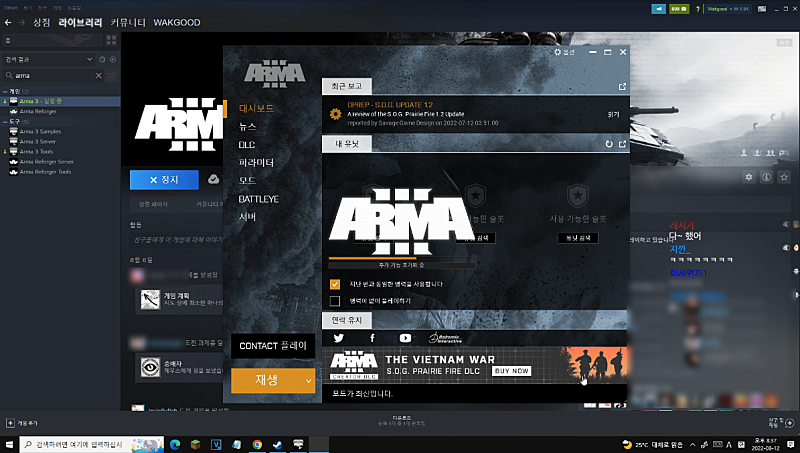Image resolution: width=800 pixels, height=453 pixels.
Task: Click Steam taskbar icon
Action: (278, 444)
